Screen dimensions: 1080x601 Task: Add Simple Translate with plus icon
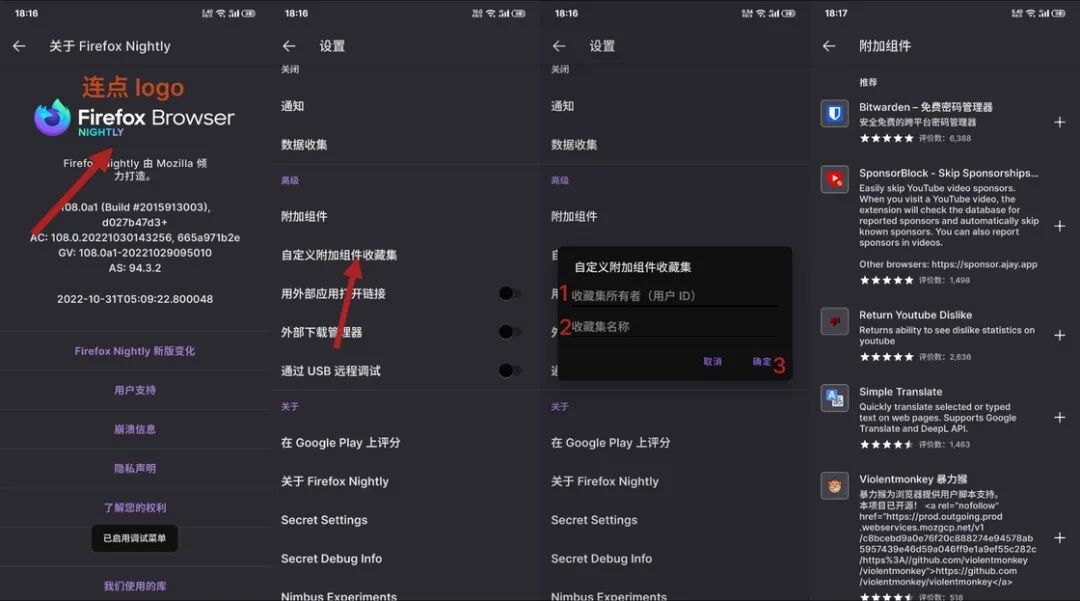(1059, 417)
